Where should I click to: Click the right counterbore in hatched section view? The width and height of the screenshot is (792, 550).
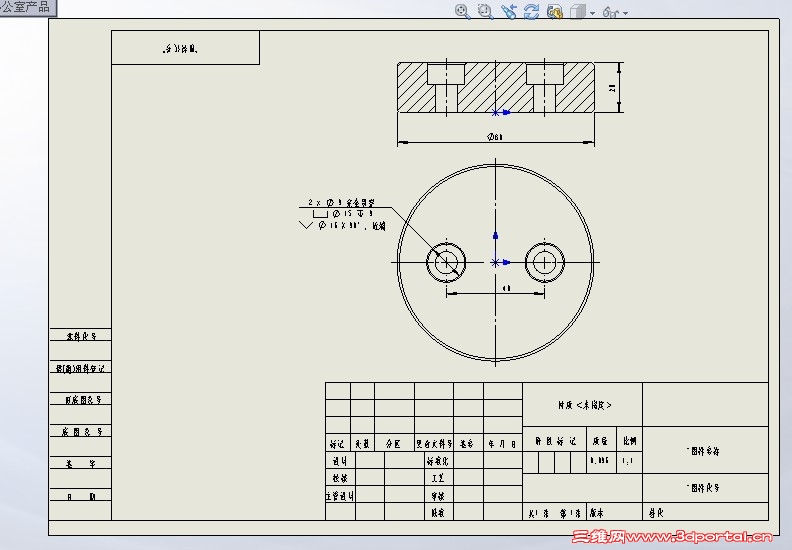544,74
